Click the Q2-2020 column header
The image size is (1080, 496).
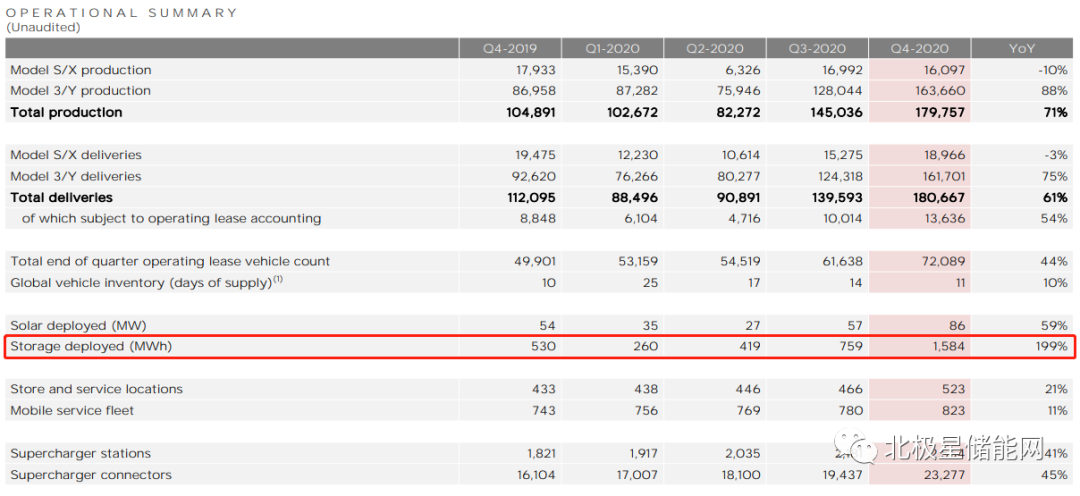tap(713, 48)
